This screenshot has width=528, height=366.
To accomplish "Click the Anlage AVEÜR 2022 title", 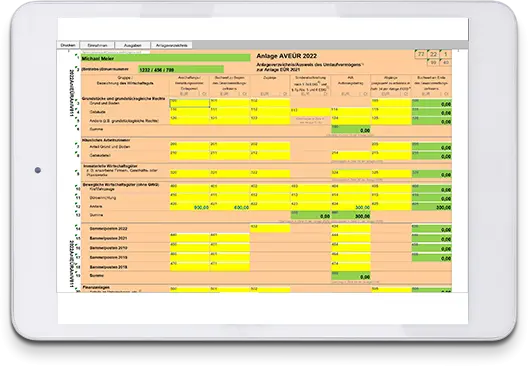I will [287, 56].
